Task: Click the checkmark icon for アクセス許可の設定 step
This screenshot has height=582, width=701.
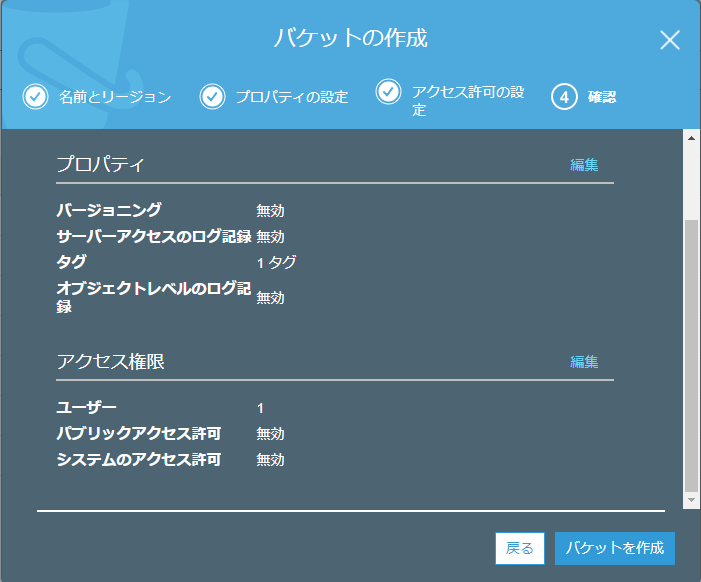Action: click(x=388, y=92)
